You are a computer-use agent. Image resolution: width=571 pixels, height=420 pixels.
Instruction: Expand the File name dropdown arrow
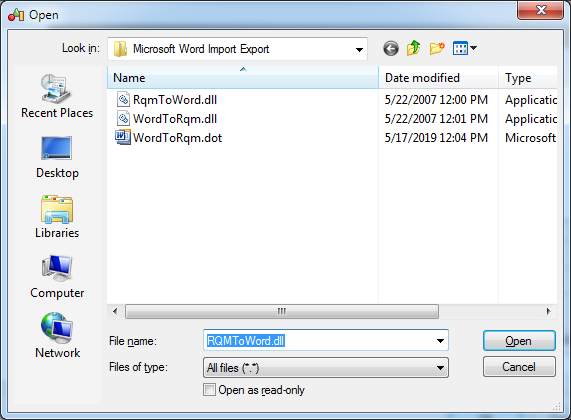coord(440,341)
